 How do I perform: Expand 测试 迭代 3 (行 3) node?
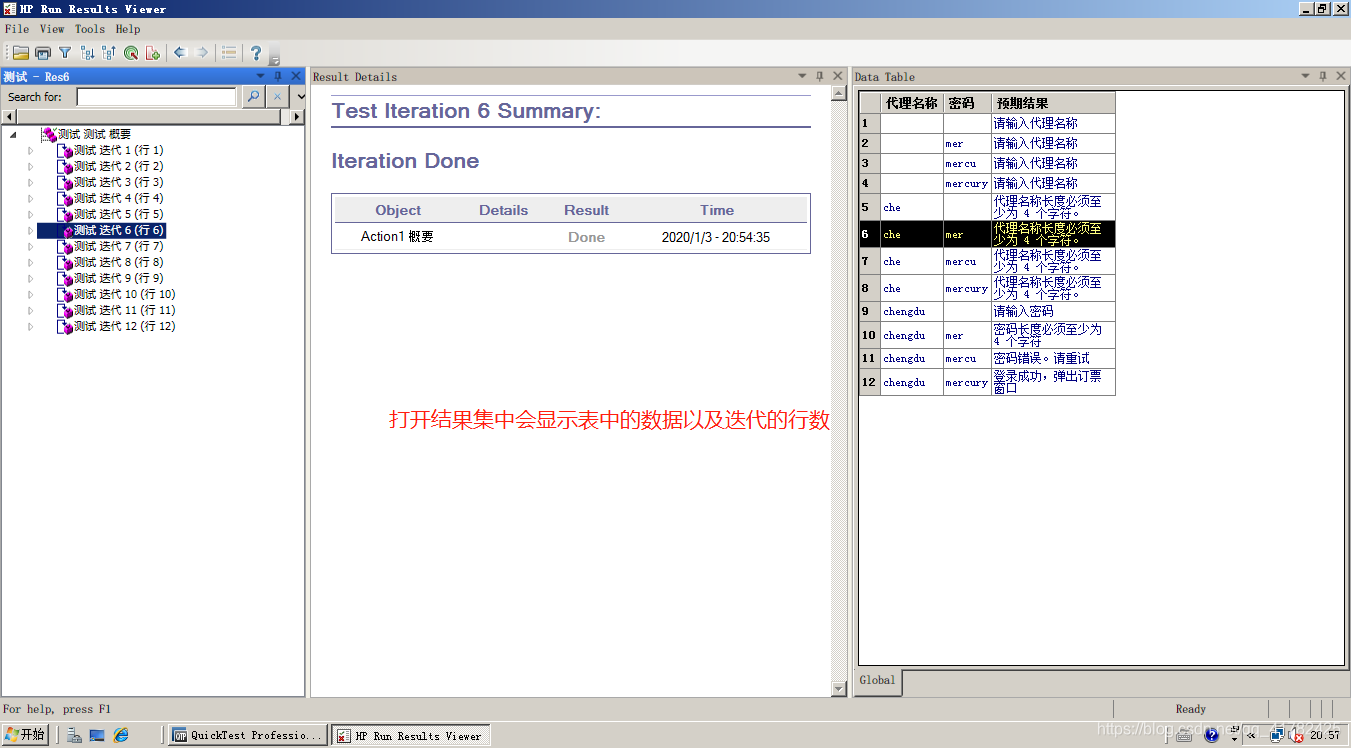30,182
